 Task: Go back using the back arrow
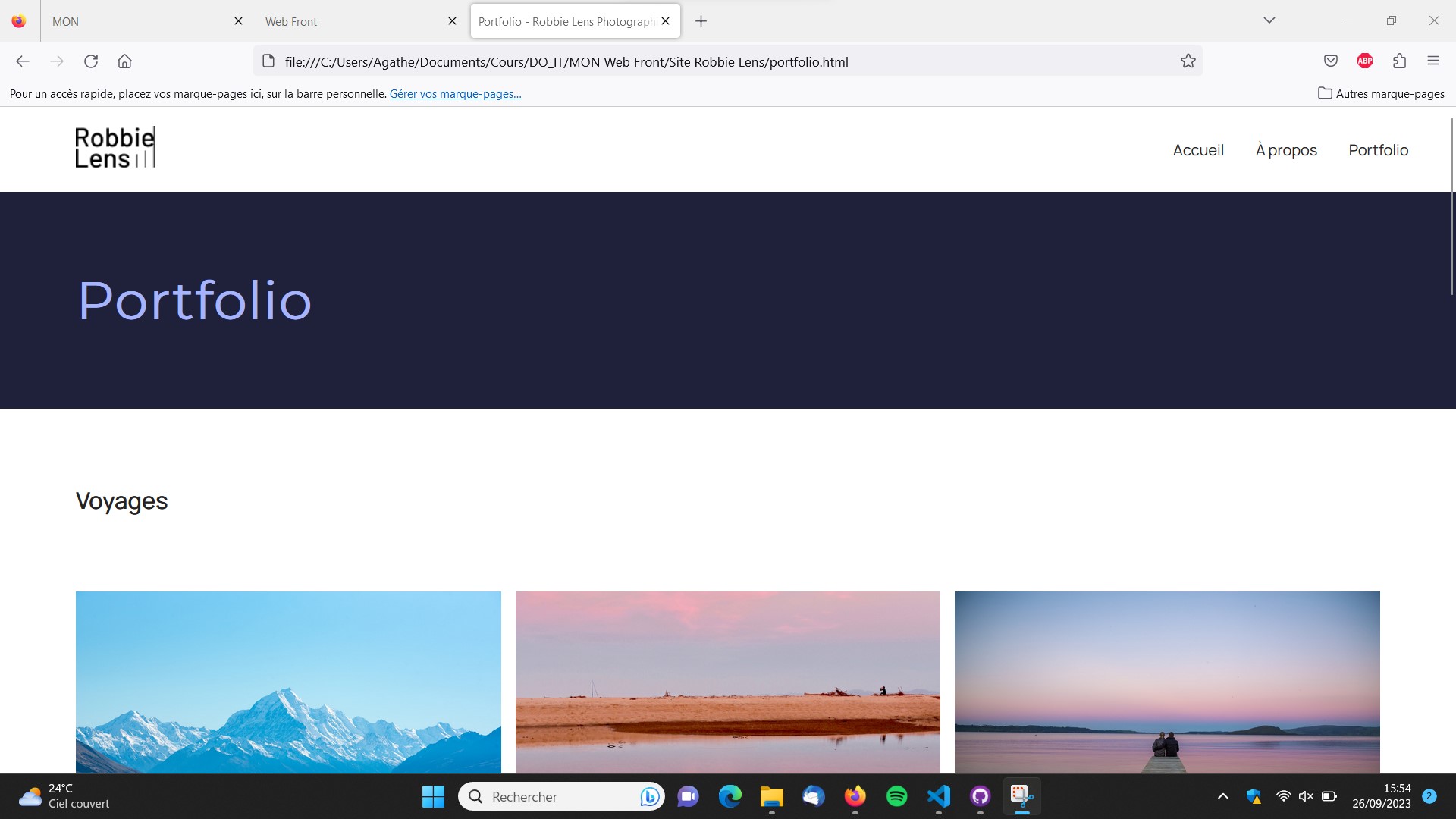pyautogui.click(x=23, y=61)
